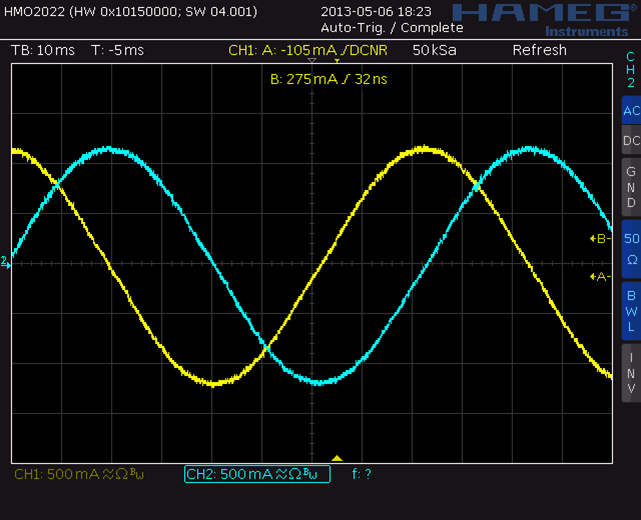Image resolution: width=641 pixels, height=520 pixels.
Task: Click the f: ? frequency readout
Action: tap(362, 474)
